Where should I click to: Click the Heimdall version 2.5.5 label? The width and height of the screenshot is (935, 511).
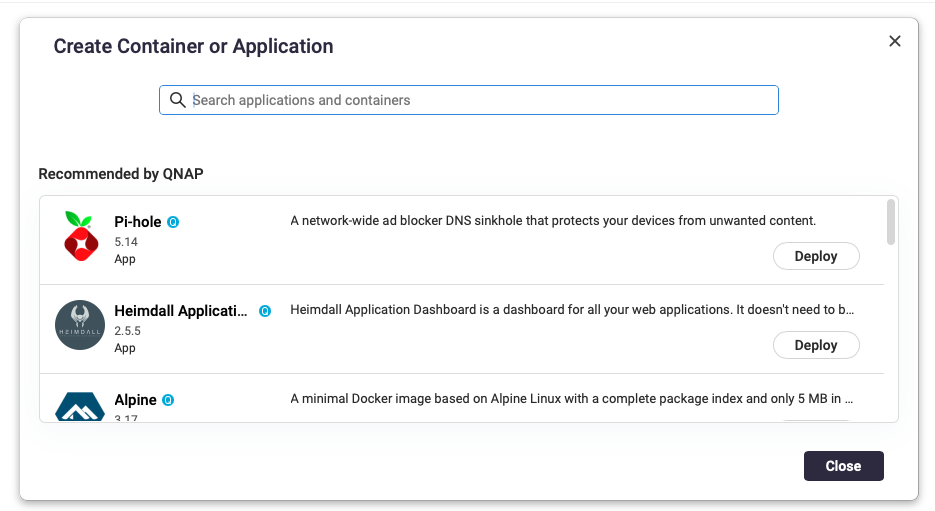coord(126,330)
